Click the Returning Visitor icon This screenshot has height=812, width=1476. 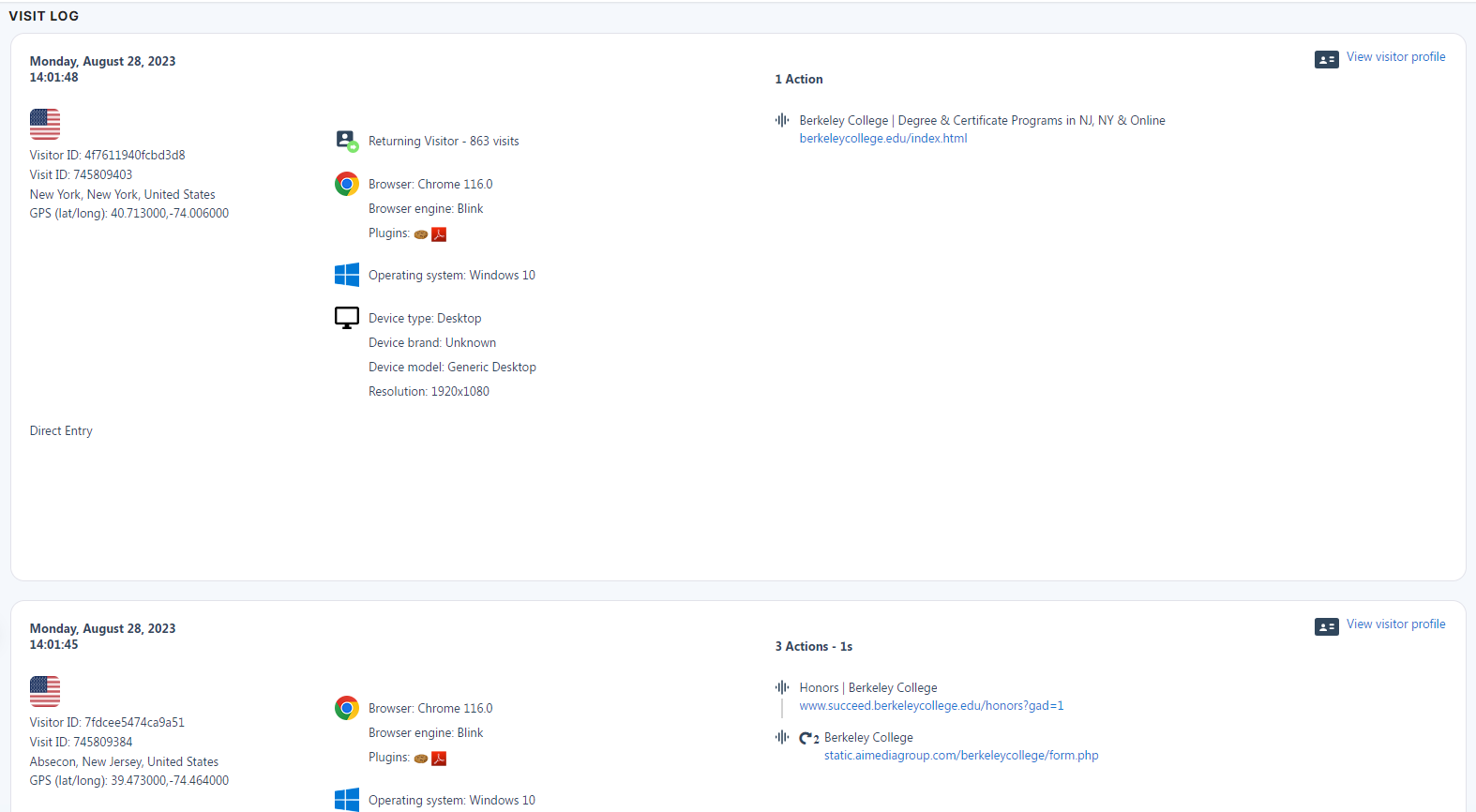pyautogui.click(x=347, y=141)
